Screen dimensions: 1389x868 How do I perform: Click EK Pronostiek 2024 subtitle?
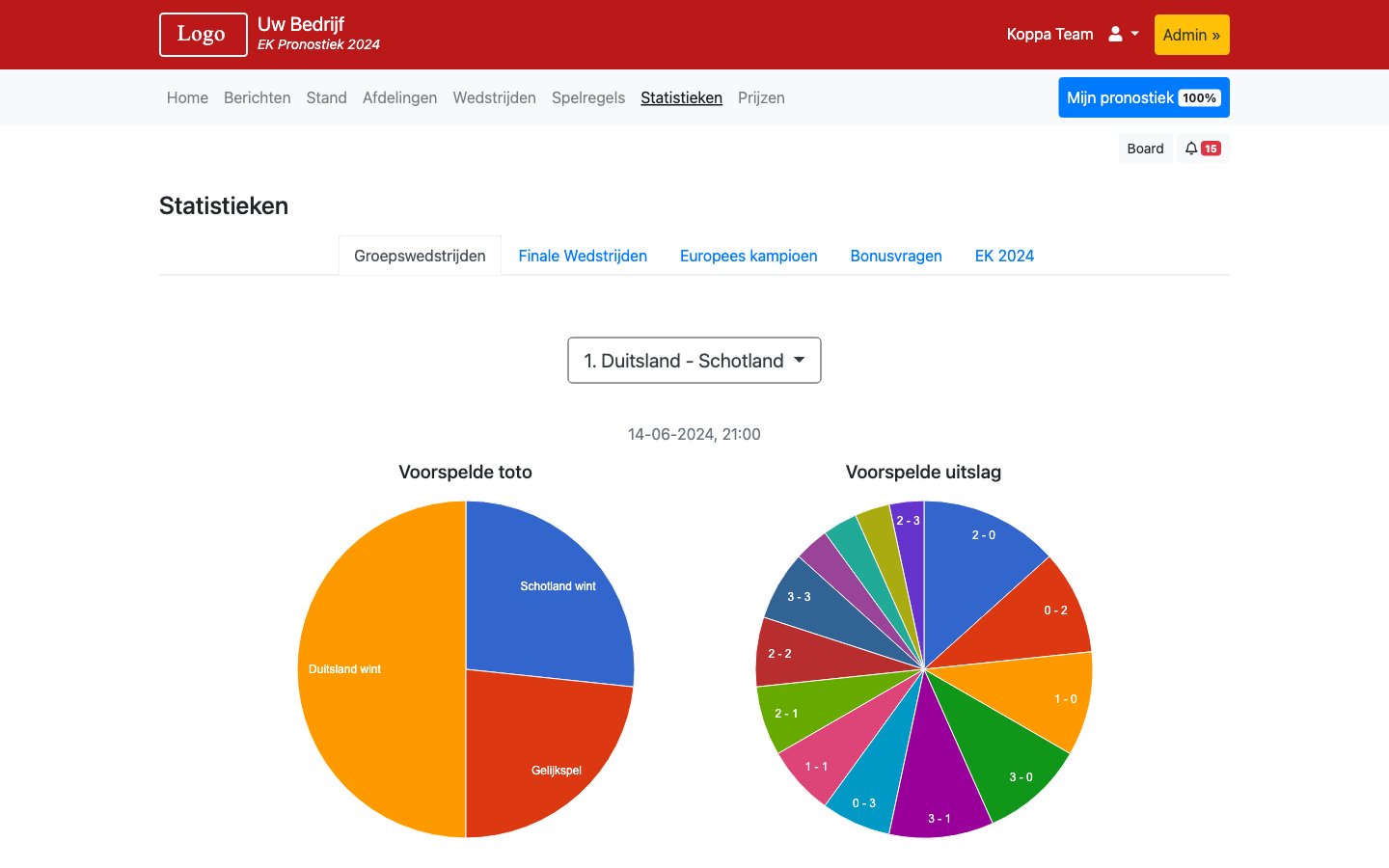coord(318,44)
